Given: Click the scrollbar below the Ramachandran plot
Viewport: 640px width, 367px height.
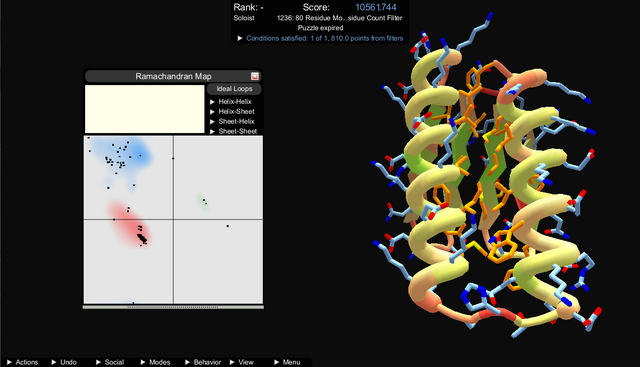Looking at the screenshot, I should click(173, 307).
